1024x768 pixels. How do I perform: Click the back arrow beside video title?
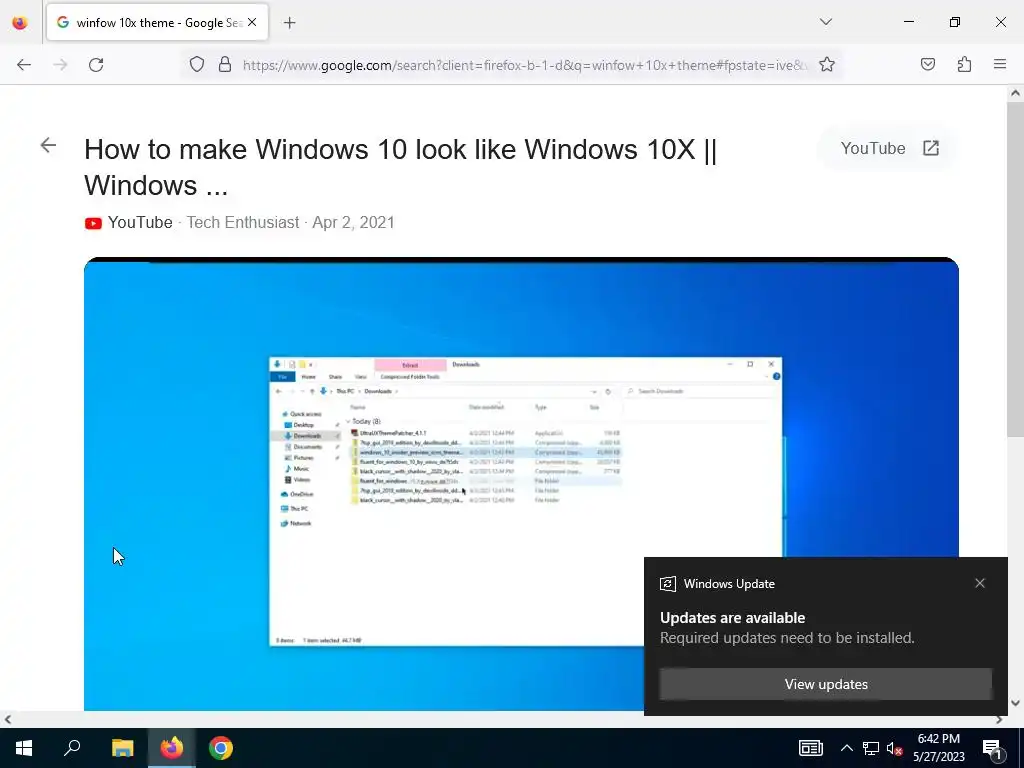pos(48,145)
